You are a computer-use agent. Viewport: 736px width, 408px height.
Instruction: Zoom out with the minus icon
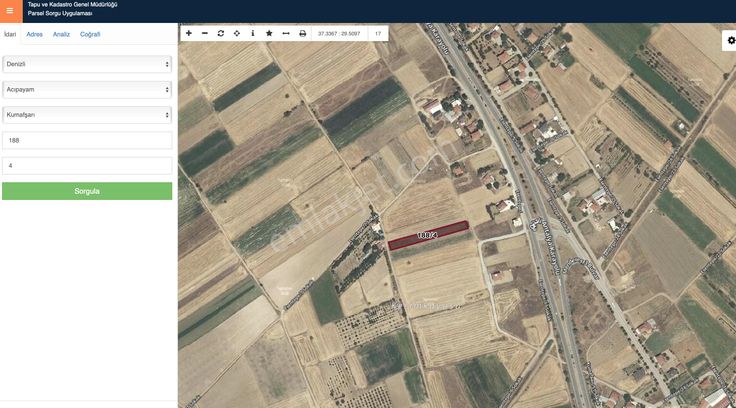(205, 33)
